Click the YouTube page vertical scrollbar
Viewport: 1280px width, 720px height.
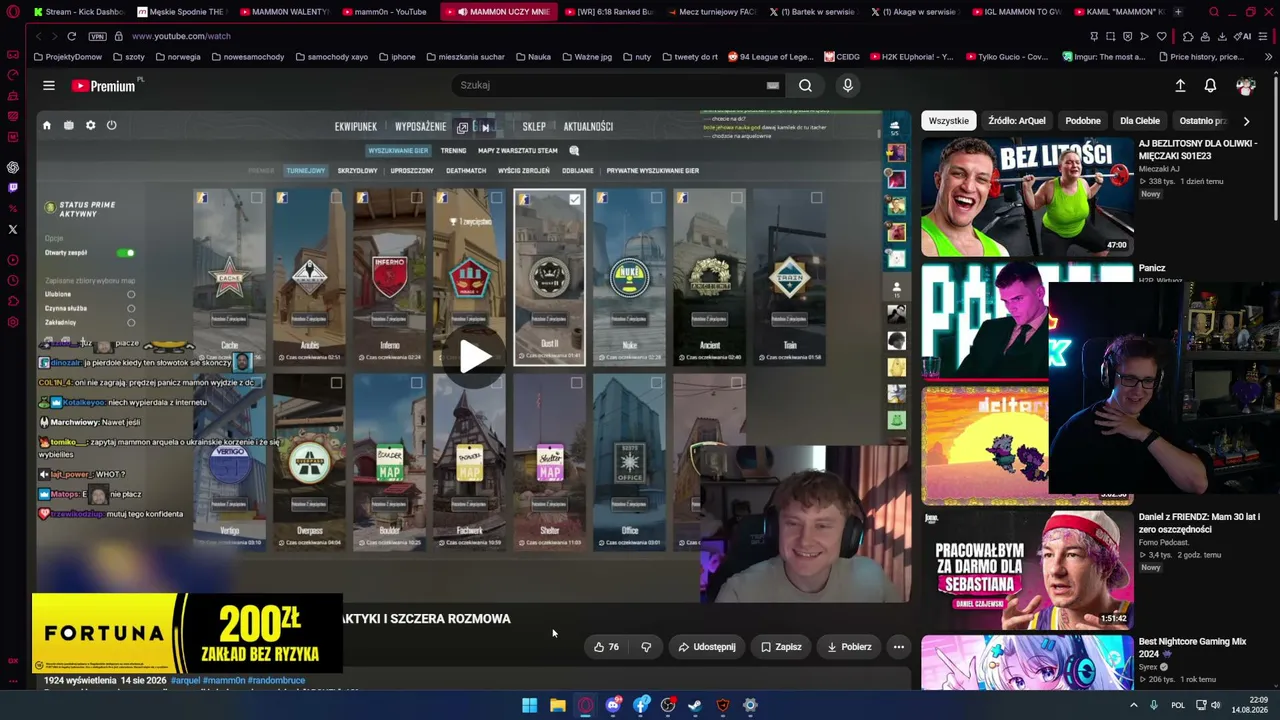[x=1276, y=150]
